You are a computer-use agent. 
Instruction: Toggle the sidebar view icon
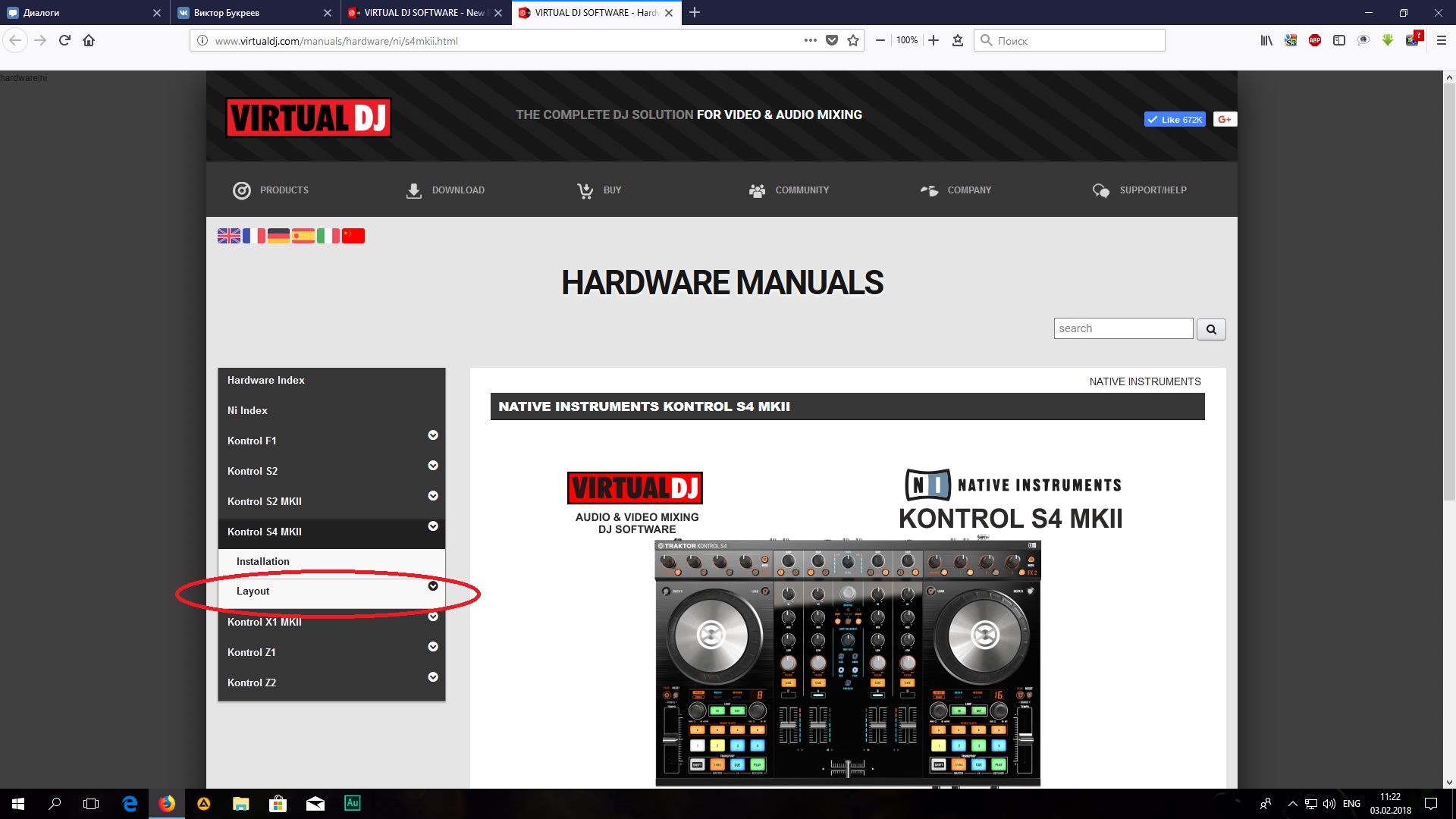tap(1339, 40)
